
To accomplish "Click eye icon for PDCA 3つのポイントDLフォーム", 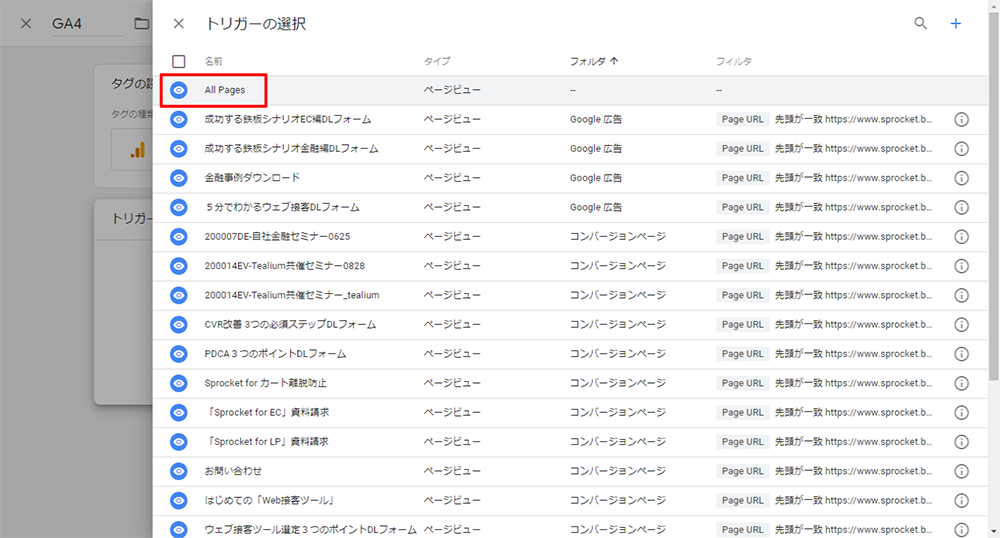I will (179, 354).
